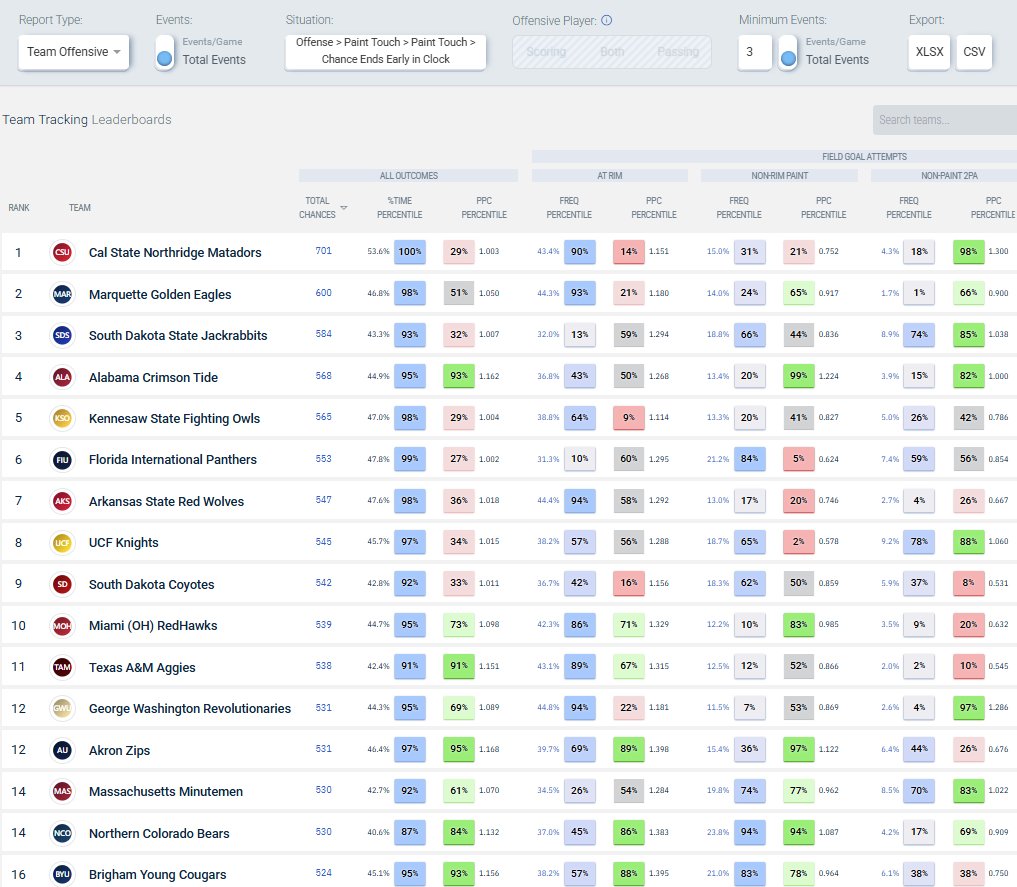This screenshot has height=887, width=1017.
Task: Click the Arkansas State Red Wolves logo
Action: 62,501
